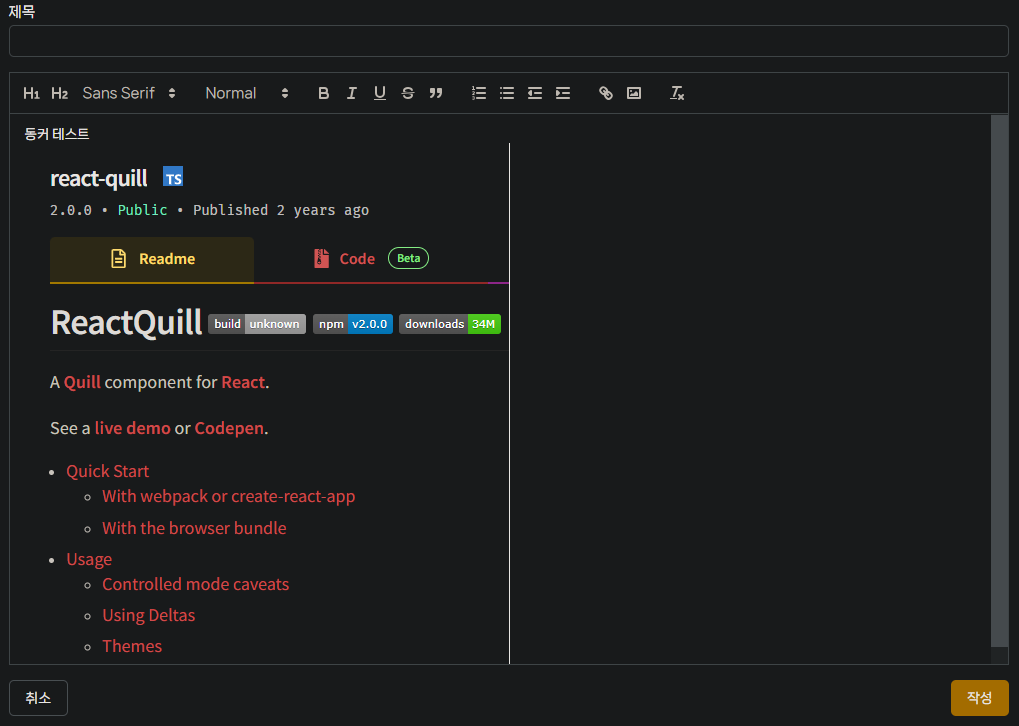Screen dimensions: 1019x726
Task: Insert an image into editor
Action: point(634,94)
